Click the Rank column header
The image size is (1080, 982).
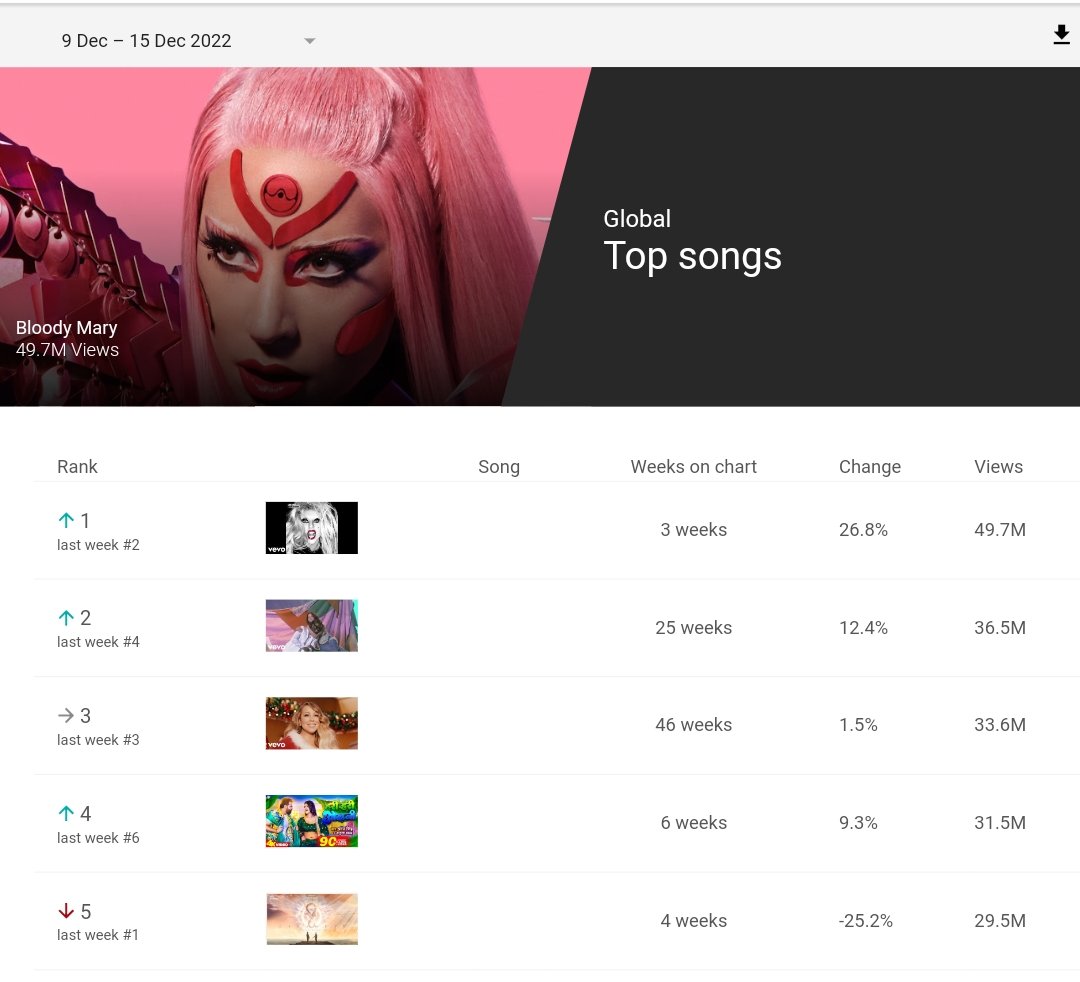[77, 466]
